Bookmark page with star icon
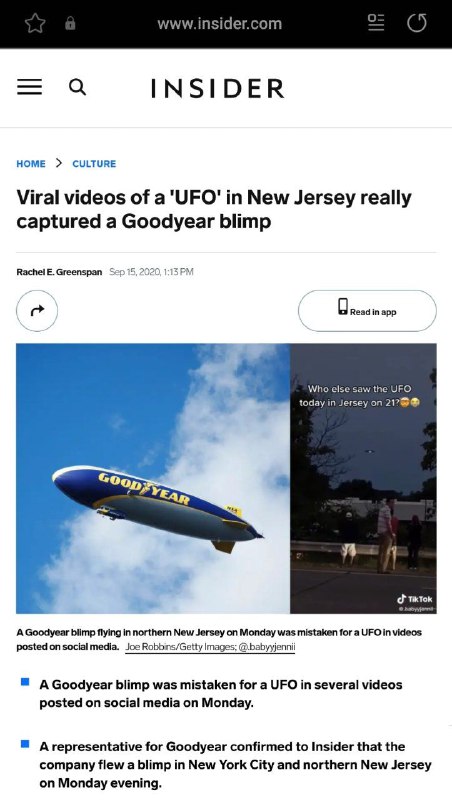This screenshot has width=452, height=800. click(35, 23)
